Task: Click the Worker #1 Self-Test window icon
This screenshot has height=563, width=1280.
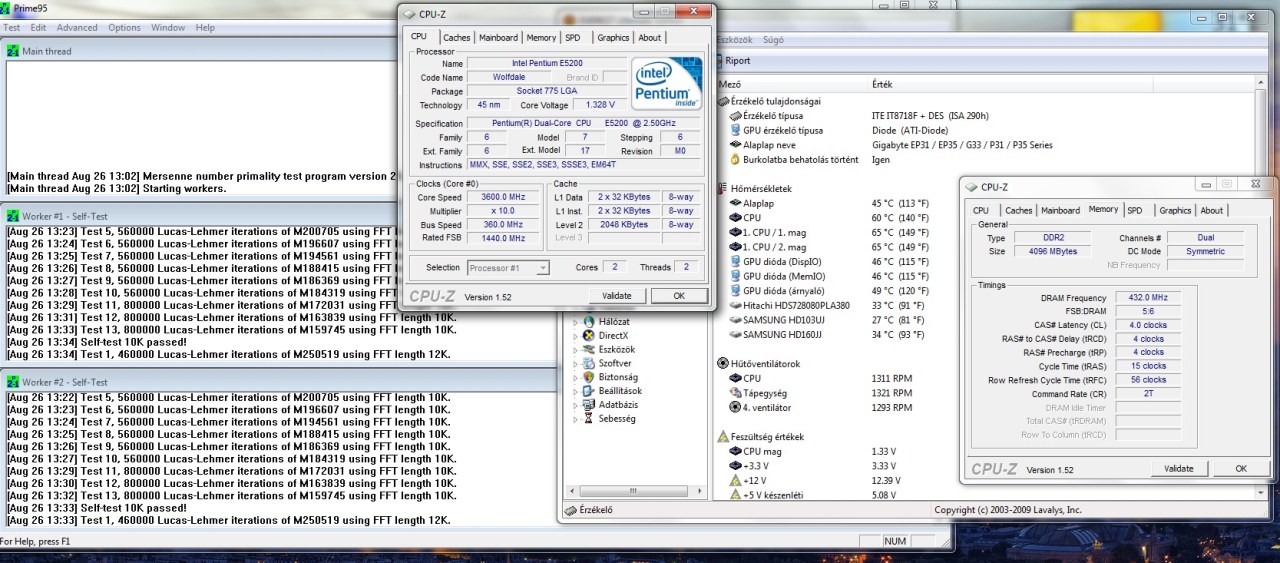Action: (x=13, y=216)
